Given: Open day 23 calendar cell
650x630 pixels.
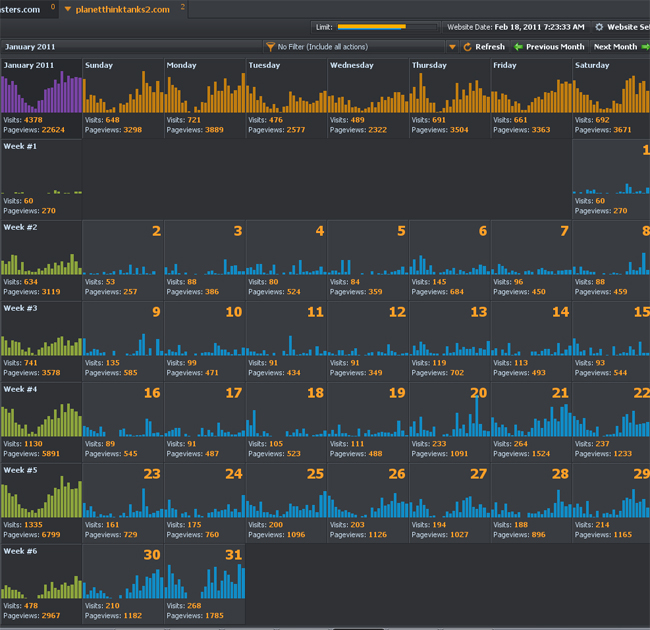Looking at the screenshot, I should (x=123, y=503).
